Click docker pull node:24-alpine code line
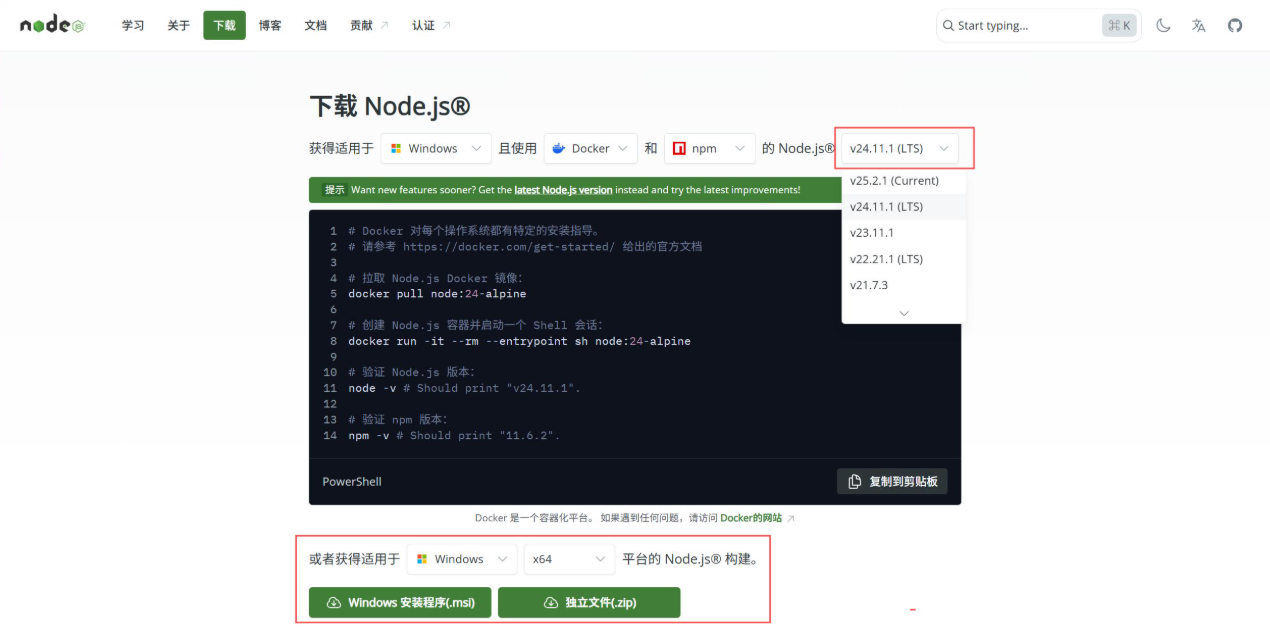The height and width of the screenshot is (638, 1270). tap(437, 294)
